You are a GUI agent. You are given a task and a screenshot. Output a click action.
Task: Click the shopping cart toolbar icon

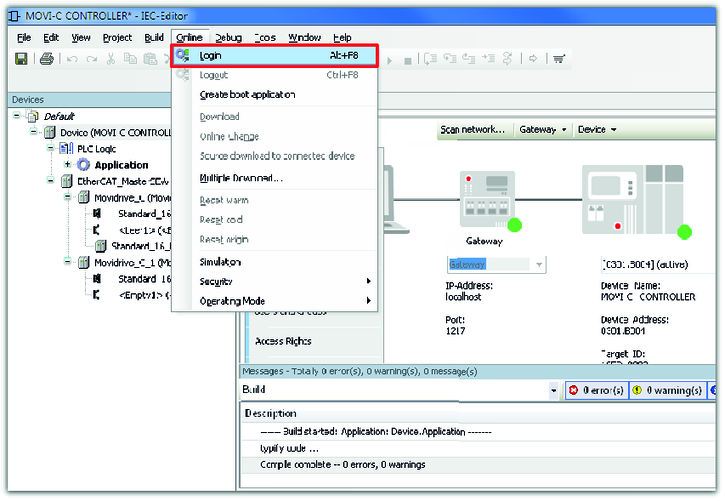[x=558, y=60]
